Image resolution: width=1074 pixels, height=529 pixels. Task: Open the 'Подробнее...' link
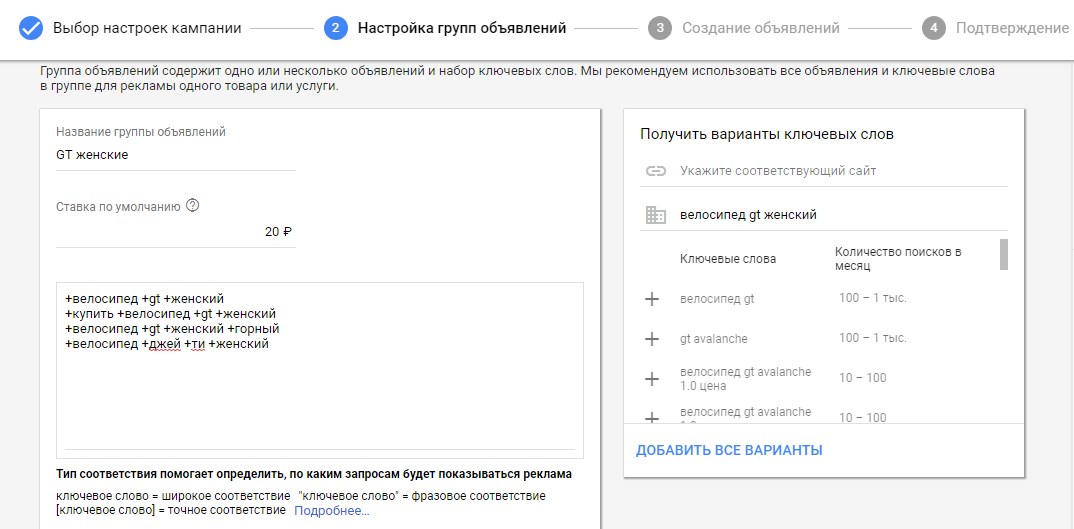coord(332,511)
